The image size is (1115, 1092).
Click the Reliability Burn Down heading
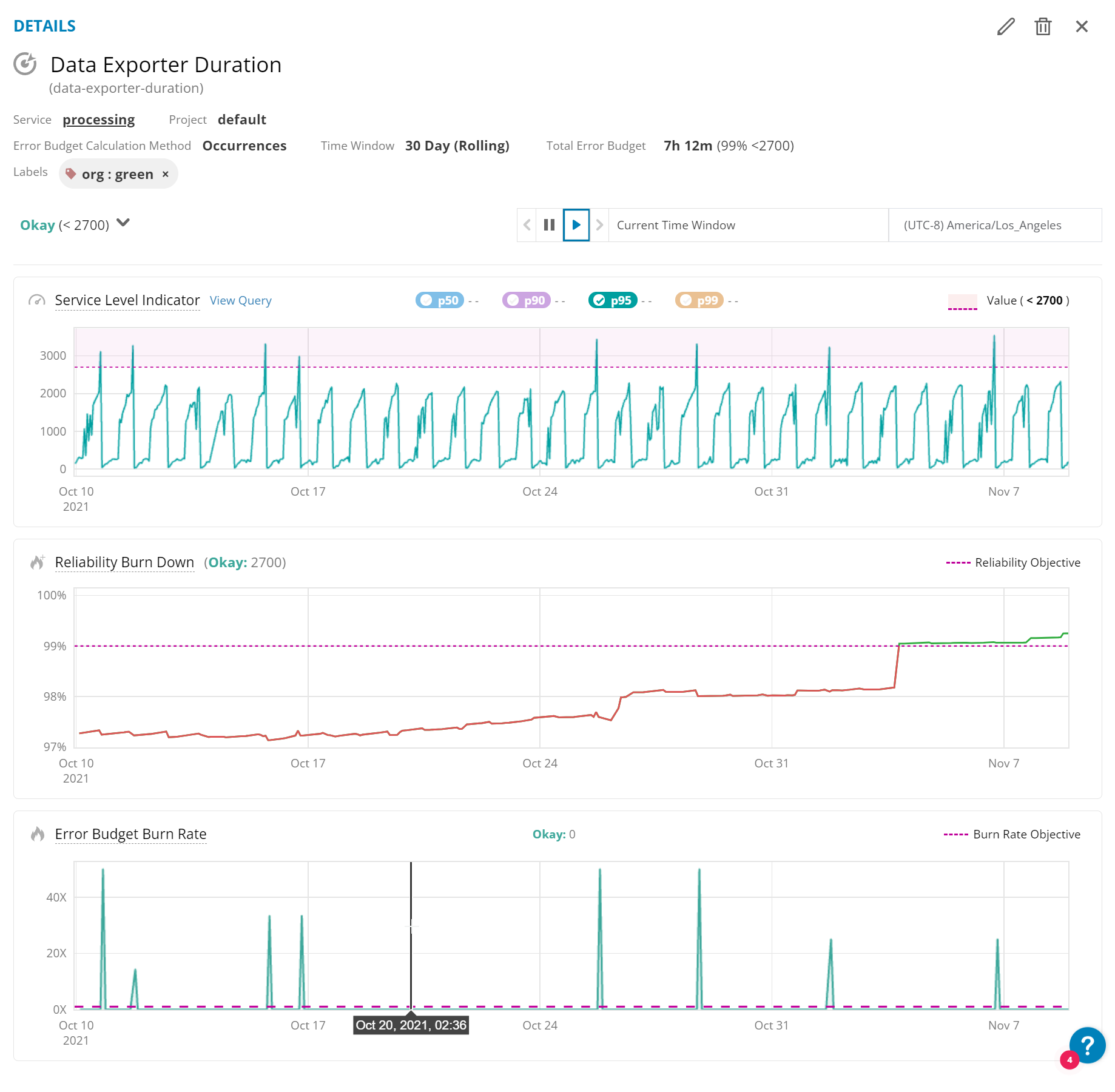point(124,562)
